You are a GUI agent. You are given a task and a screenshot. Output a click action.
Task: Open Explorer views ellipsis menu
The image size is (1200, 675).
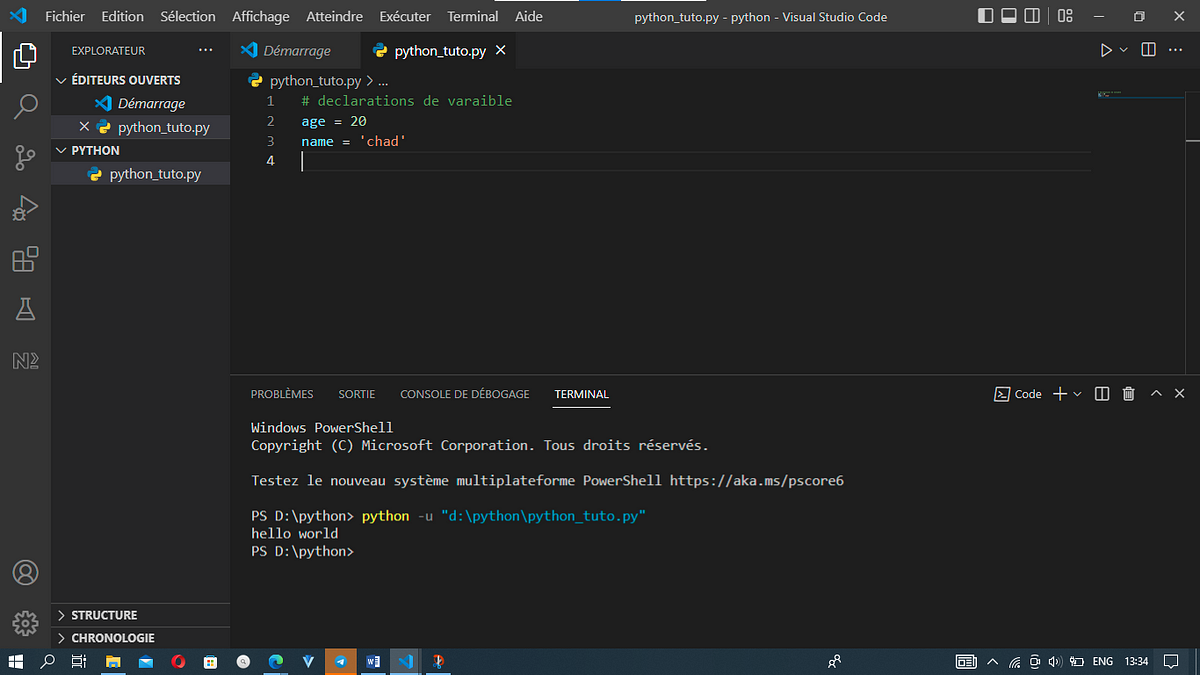(x=206, y=50)
